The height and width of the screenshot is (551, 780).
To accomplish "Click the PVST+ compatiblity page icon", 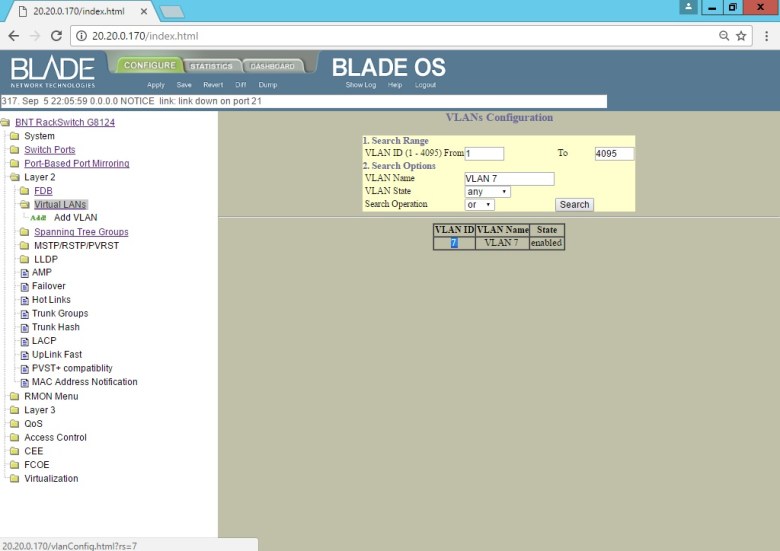I will (x=24, y=368).
